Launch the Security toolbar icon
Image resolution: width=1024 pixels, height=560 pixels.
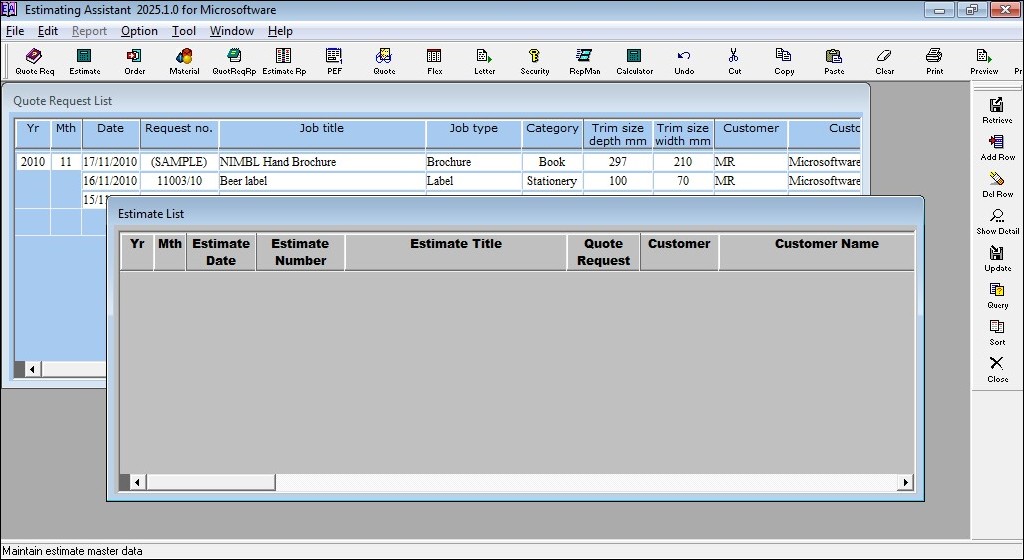(x=534, y=61)
